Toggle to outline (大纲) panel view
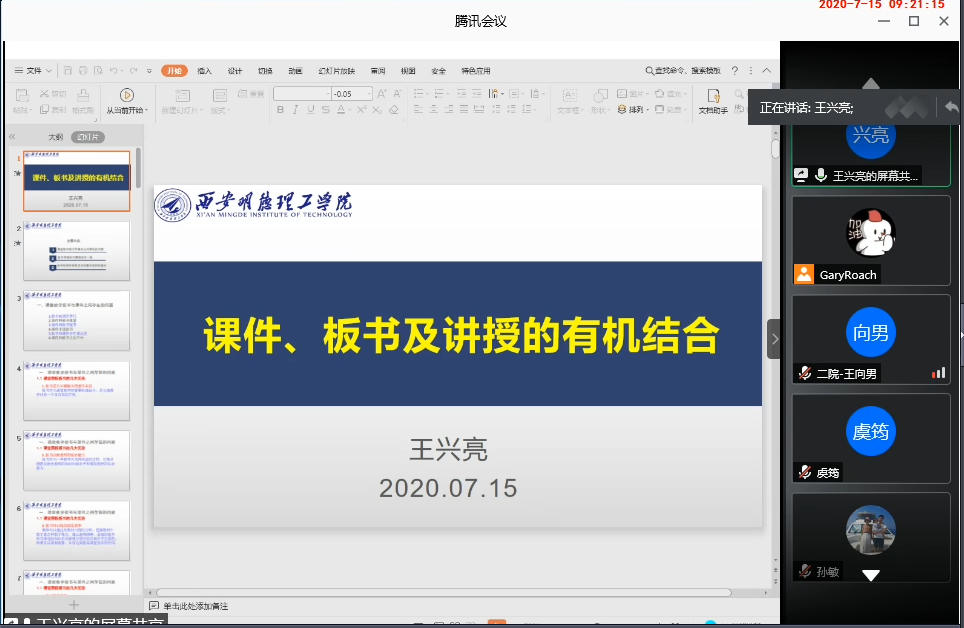 pos(56,137)
